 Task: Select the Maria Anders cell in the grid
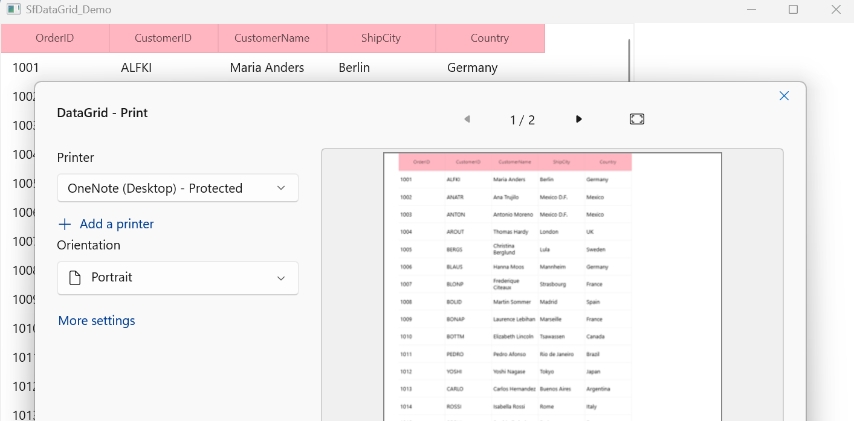point(272,68)
